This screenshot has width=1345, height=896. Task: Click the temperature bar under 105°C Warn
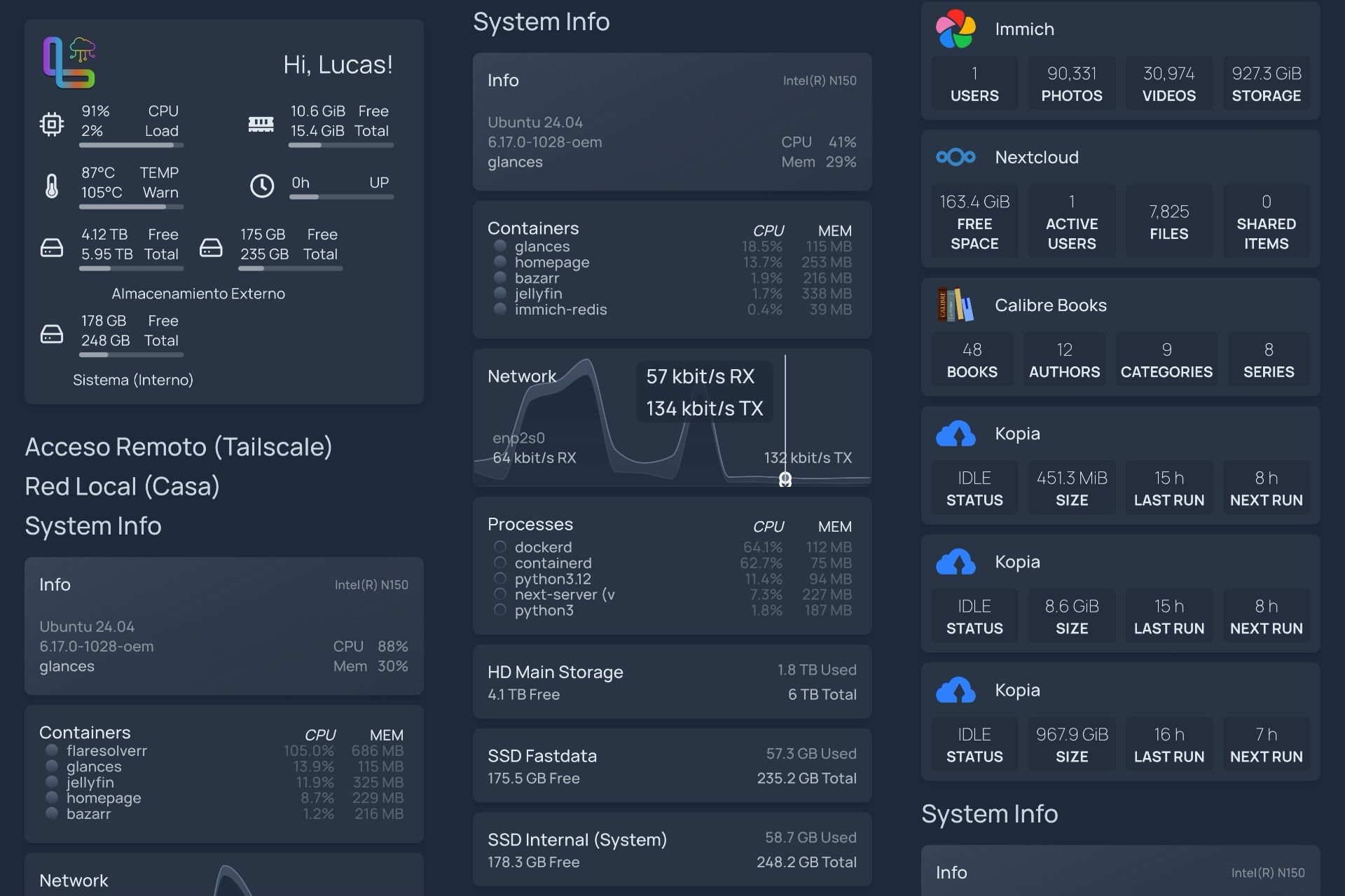pyautogui.click(x=132, y=207)
